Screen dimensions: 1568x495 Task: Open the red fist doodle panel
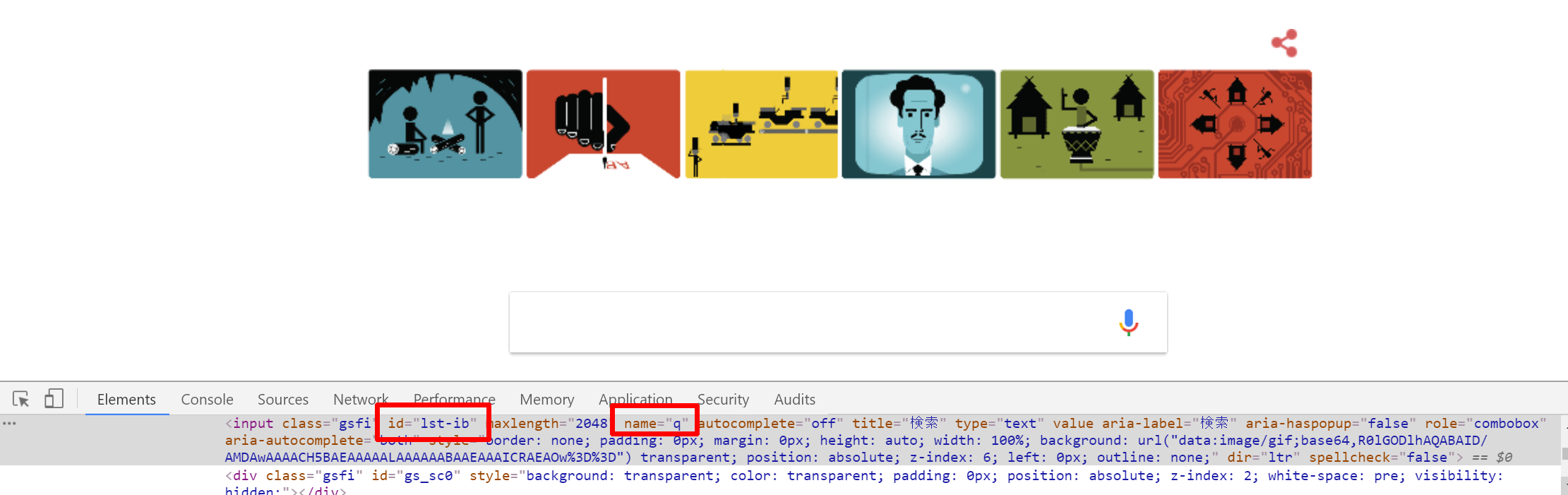(604, 124)
